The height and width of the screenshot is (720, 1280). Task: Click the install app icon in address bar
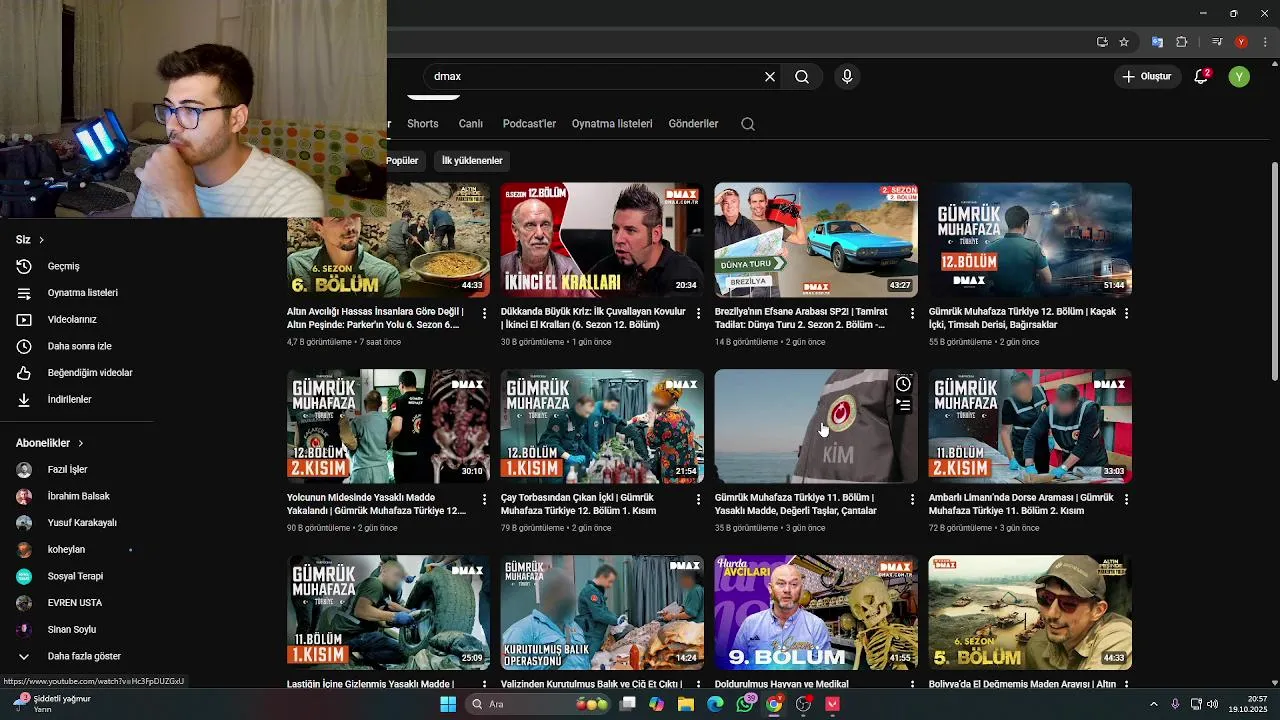tap(1102, 42)
